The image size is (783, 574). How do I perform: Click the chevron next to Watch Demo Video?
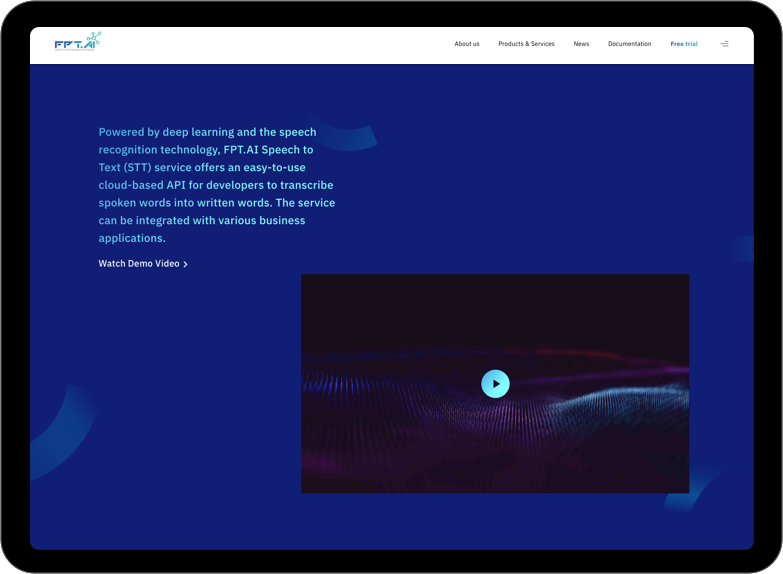click(185, 264)
